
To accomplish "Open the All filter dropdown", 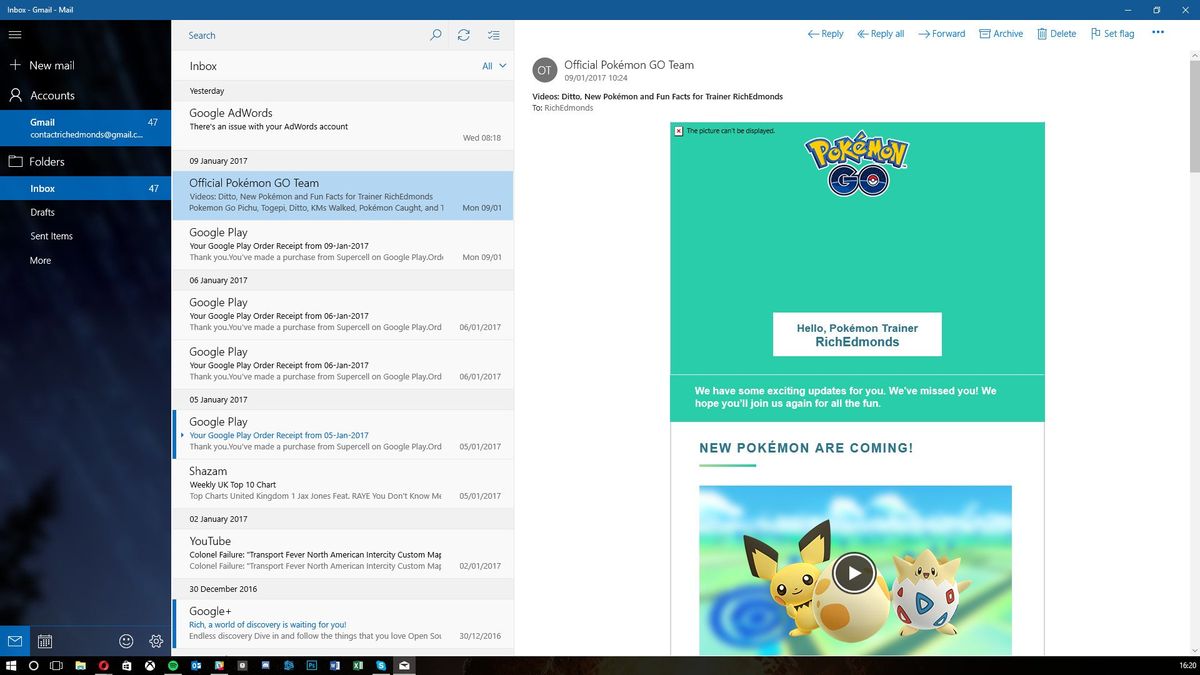I will pos(489,65).
